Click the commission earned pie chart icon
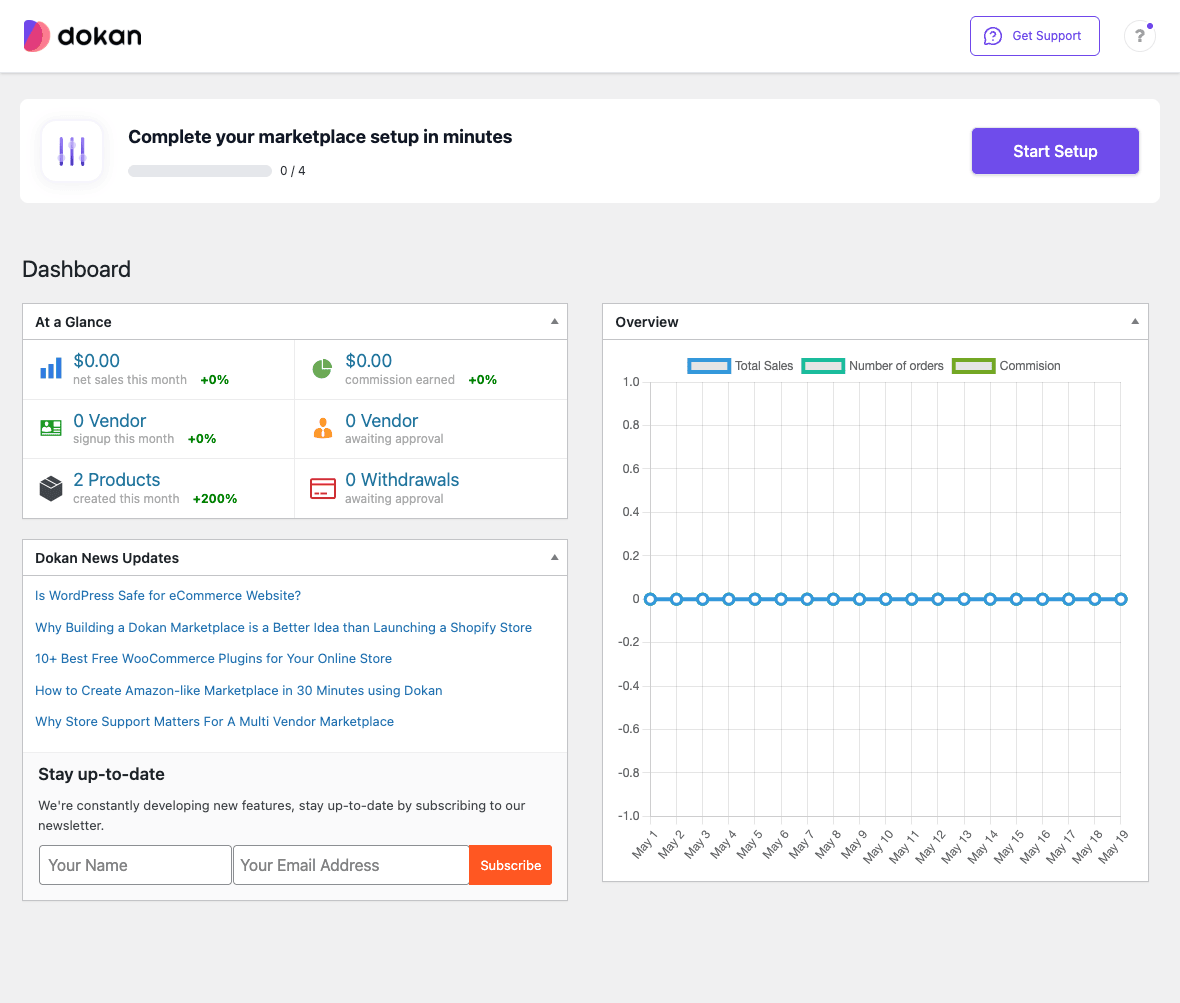Screen dimensions: 1180x1003 click(x=322, y=369)
